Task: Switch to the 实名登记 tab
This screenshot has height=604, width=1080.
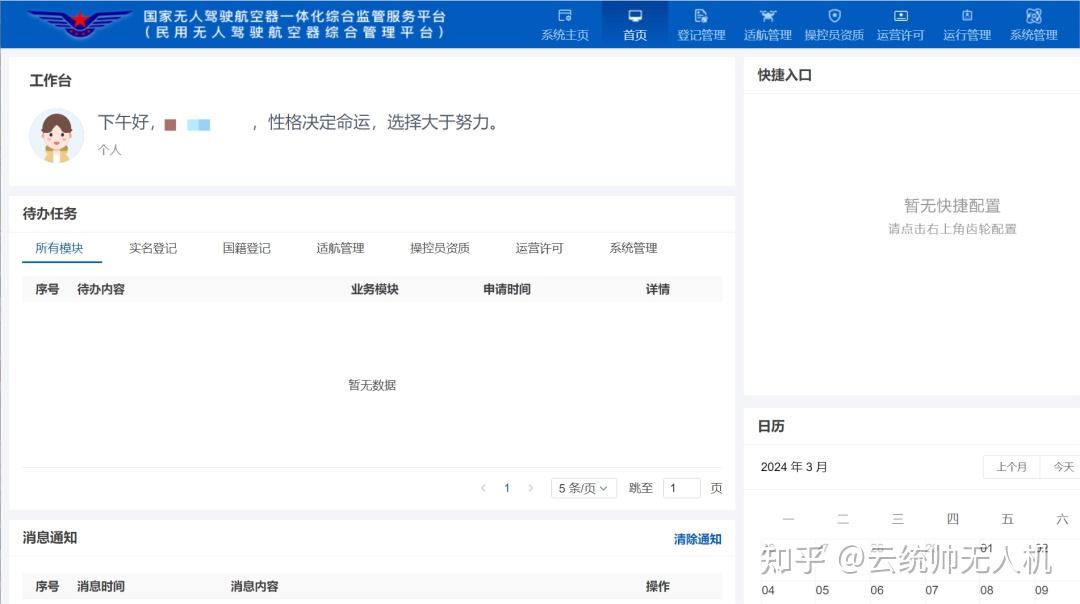Action: tap(153, 248)
